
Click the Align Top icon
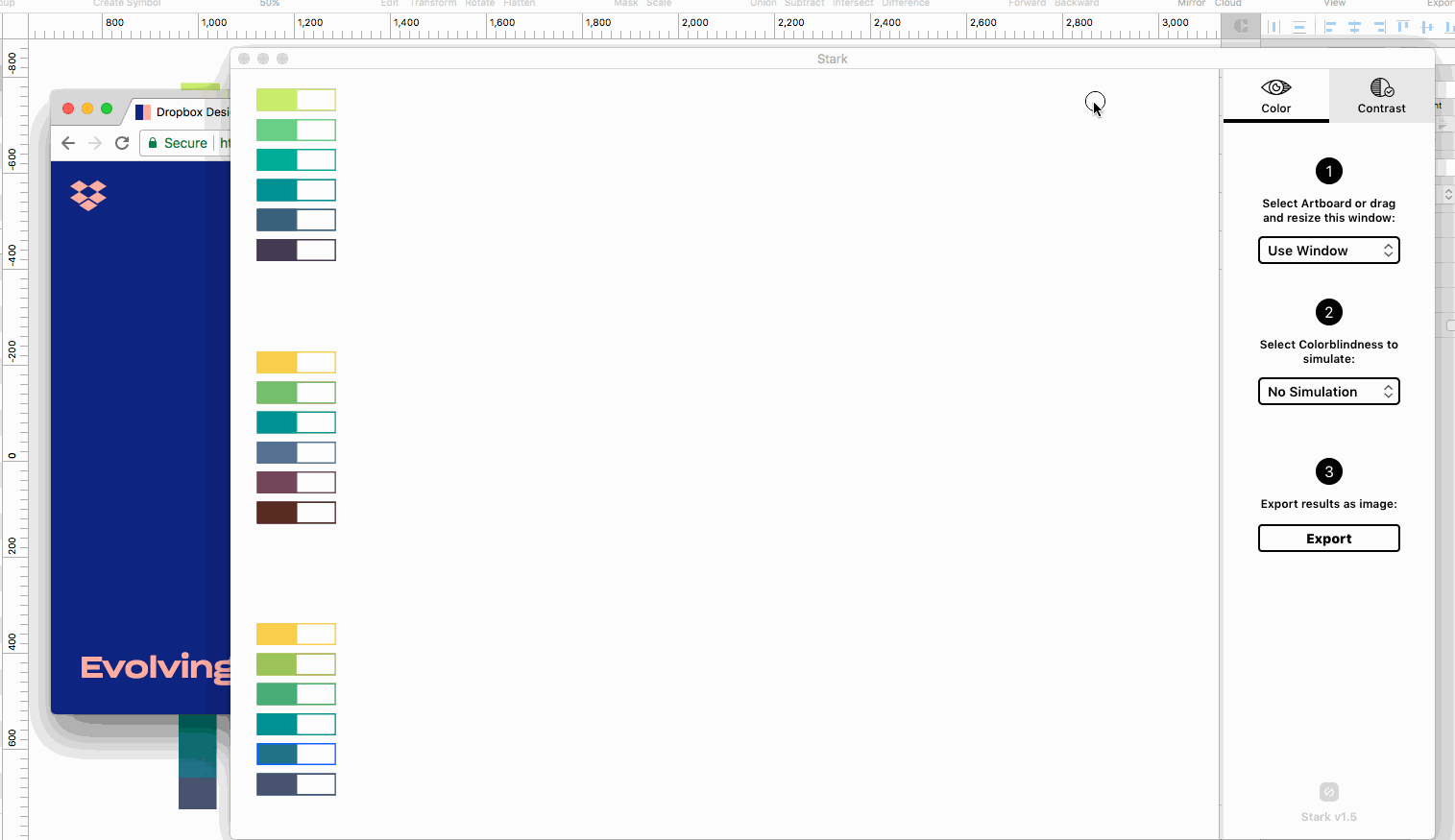[1403, 27]
